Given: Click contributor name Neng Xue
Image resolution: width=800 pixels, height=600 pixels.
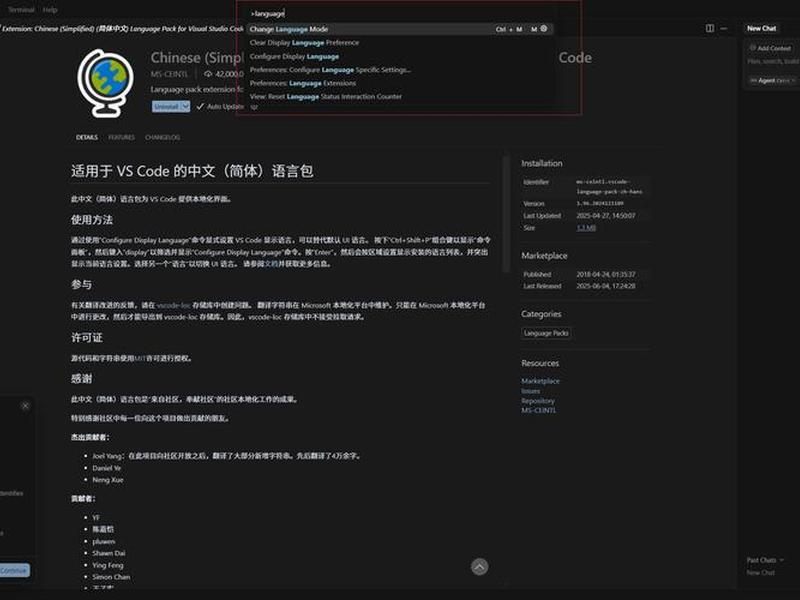Looking at the screenshot, I should 108,480.
